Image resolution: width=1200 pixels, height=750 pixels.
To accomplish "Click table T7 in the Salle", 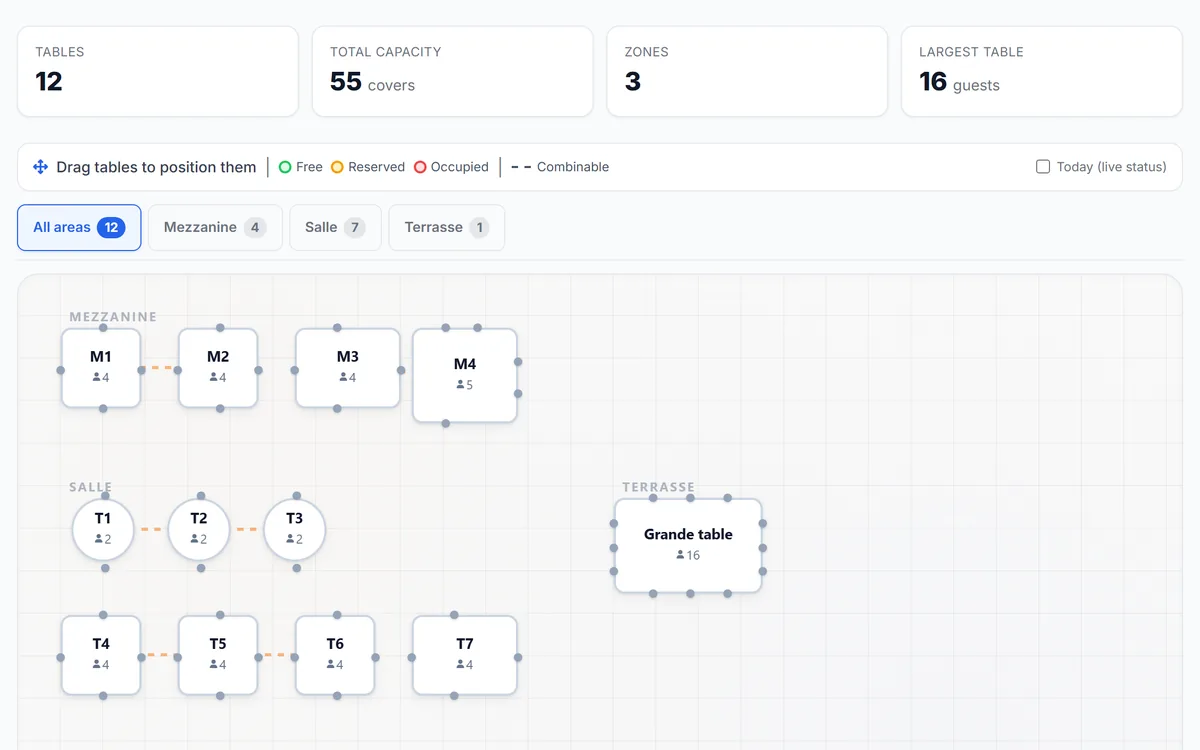I will tap(465, 655).
